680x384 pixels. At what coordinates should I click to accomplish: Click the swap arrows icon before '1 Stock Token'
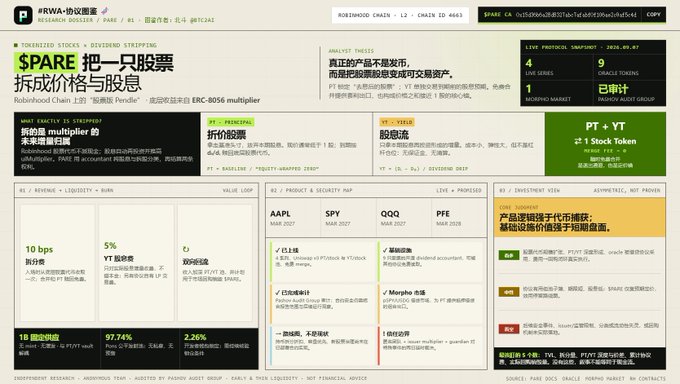point(578,141)
